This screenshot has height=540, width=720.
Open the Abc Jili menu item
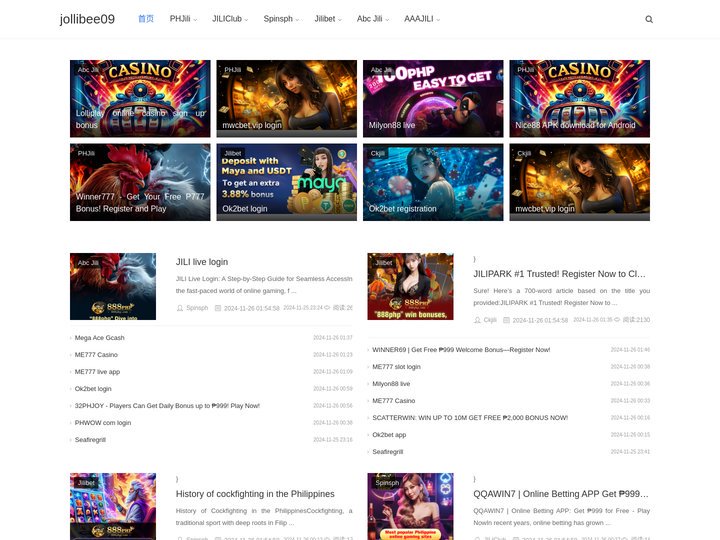[370, 19]
